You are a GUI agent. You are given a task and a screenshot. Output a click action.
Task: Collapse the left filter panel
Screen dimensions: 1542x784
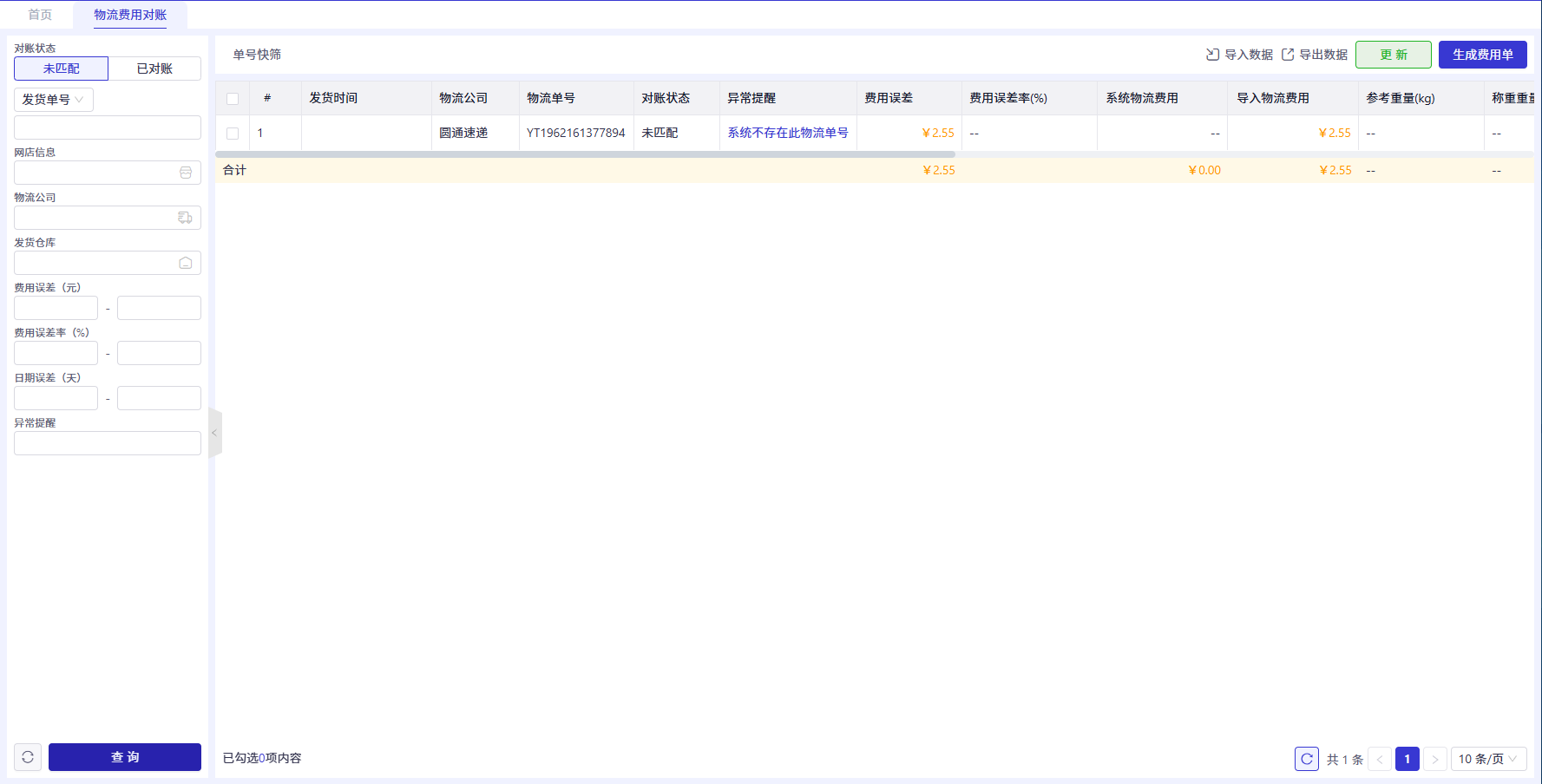pyautogui.click(x=215, y=433)
